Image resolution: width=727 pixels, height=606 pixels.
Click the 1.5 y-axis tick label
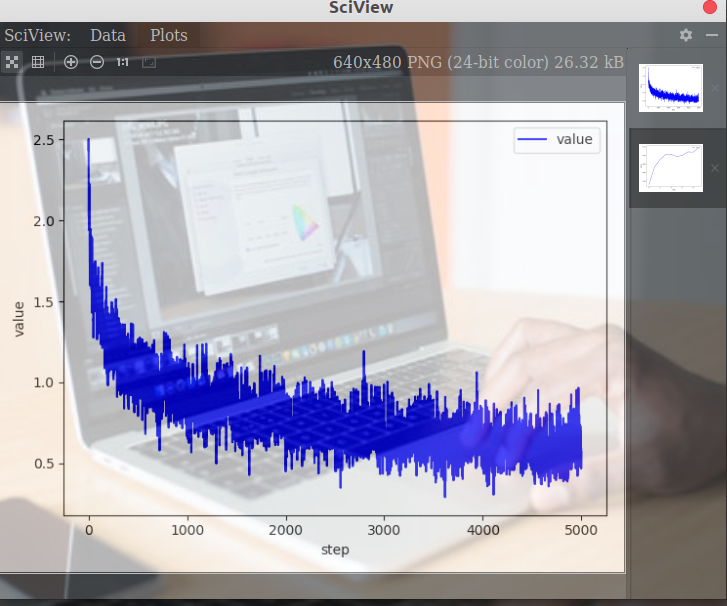coord(44,302)
